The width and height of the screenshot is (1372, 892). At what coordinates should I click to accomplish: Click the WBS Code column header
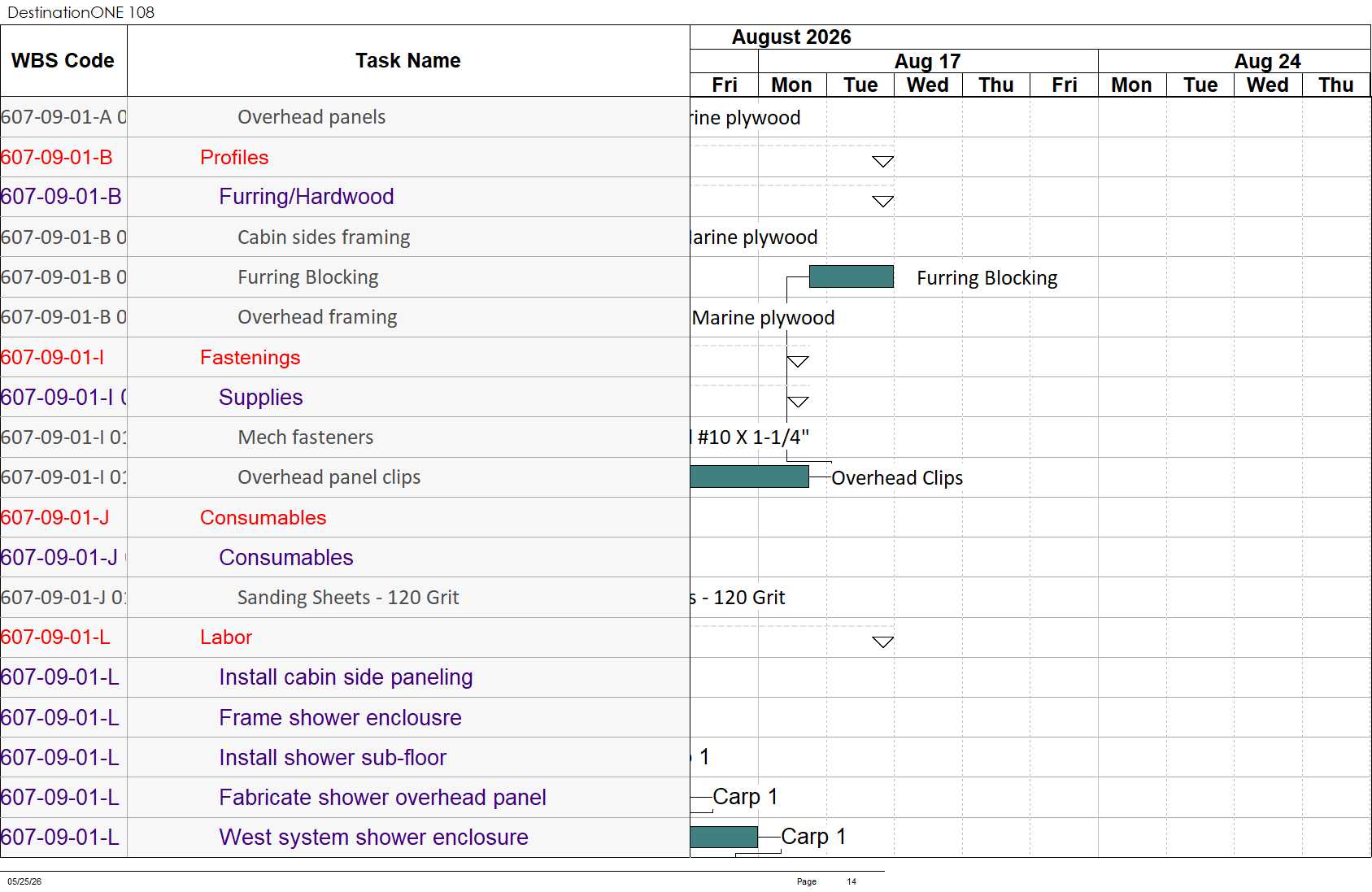click(x=63, y=61)
